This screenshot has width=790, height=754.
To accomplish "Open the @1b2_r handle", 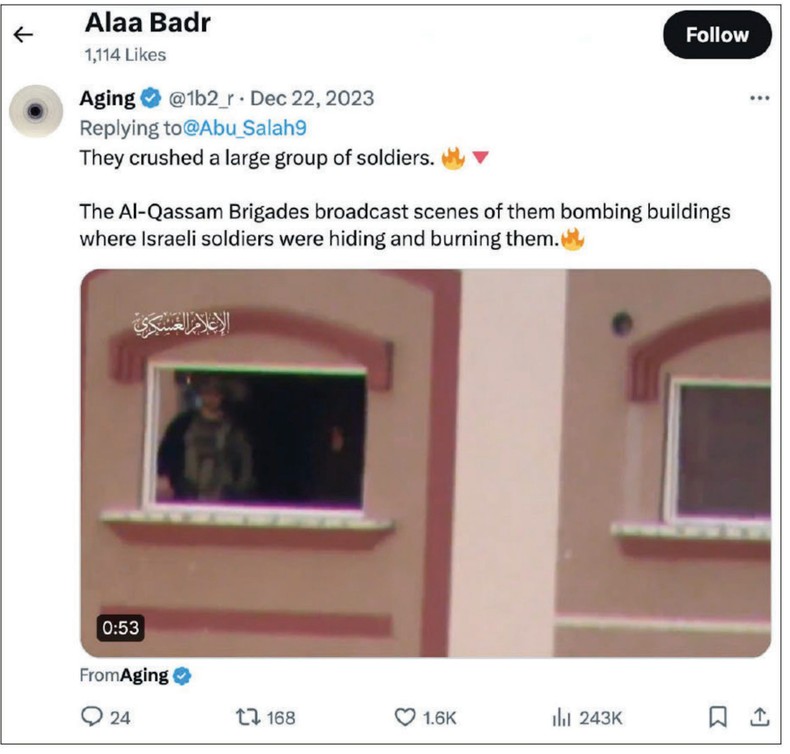I will point(201,98).
